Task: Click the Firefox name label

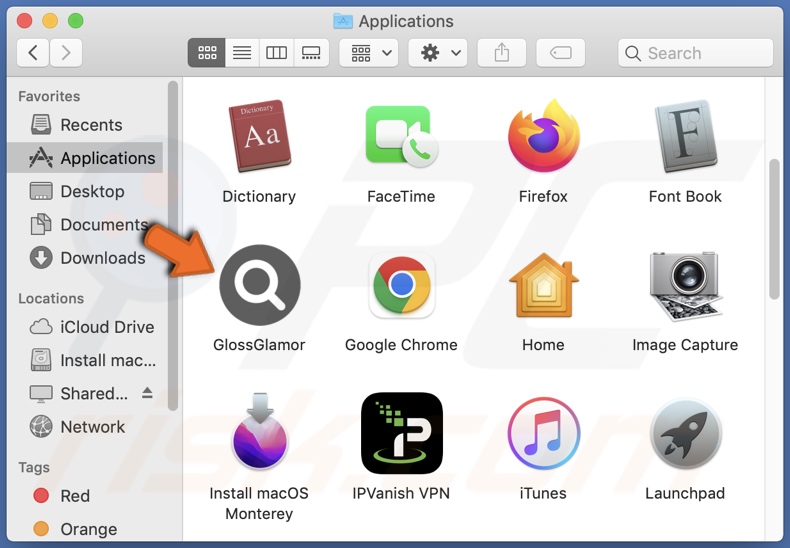Action: [x=543, y=196]
